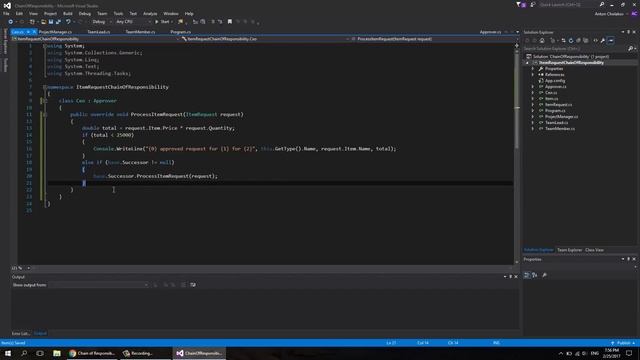Open the member dropdown showing ProcessItemRequest
640x360 pixels.
tap(435, 39)
